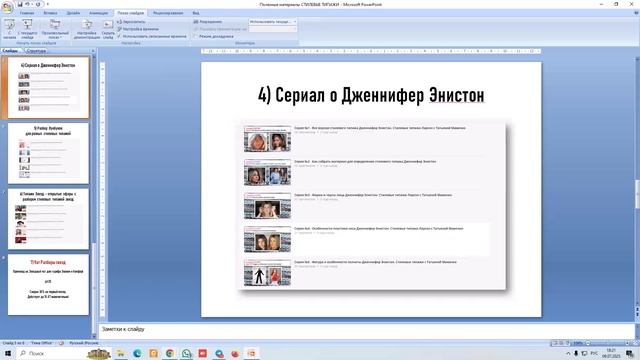The height and width of the screenshot is (360, 640).
Task: Click zoom out minus button
Action: click(588, 343)
